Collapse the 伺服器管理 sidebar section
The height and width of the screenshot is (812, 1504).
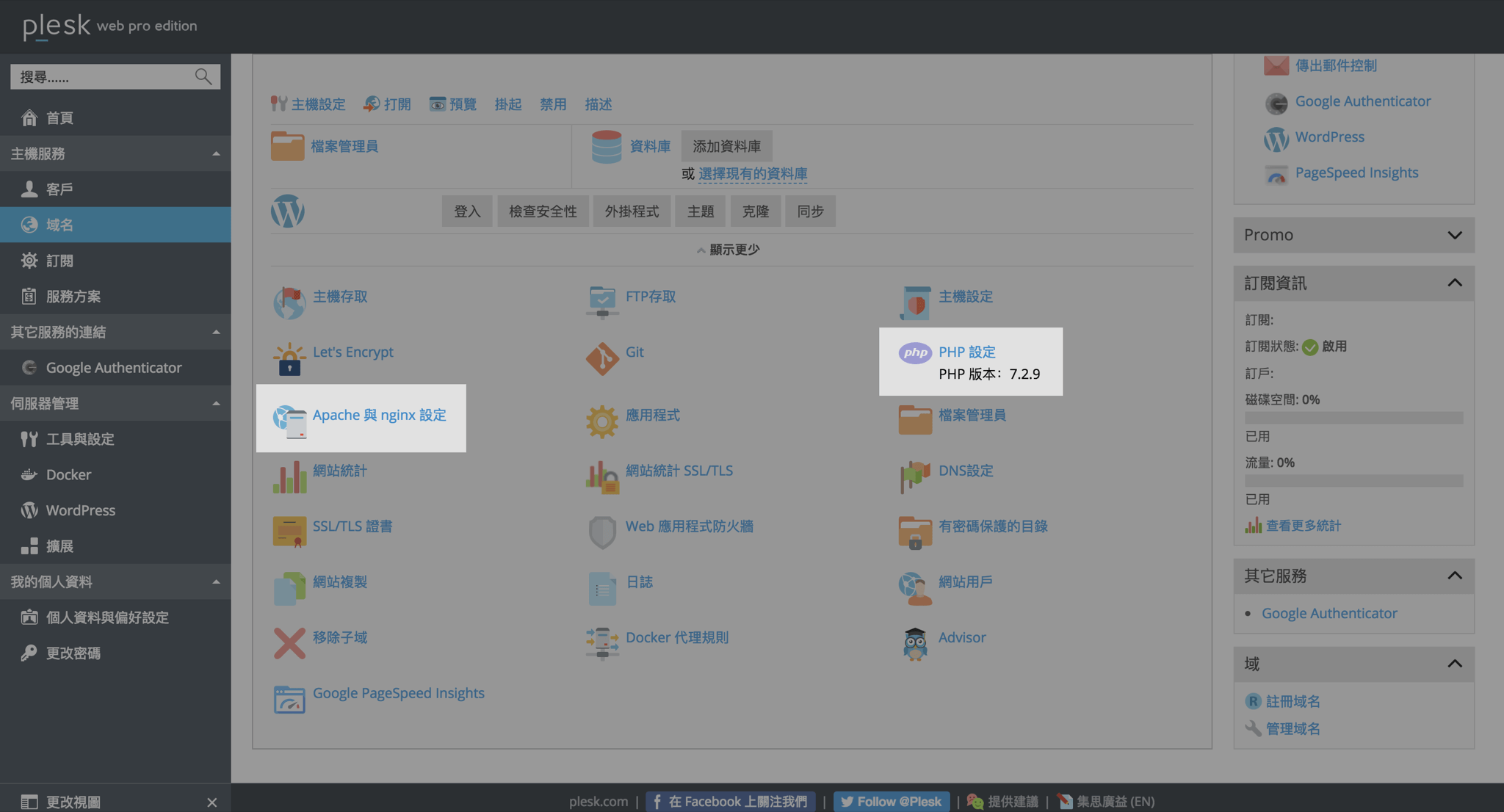click(x=216, y=403)
